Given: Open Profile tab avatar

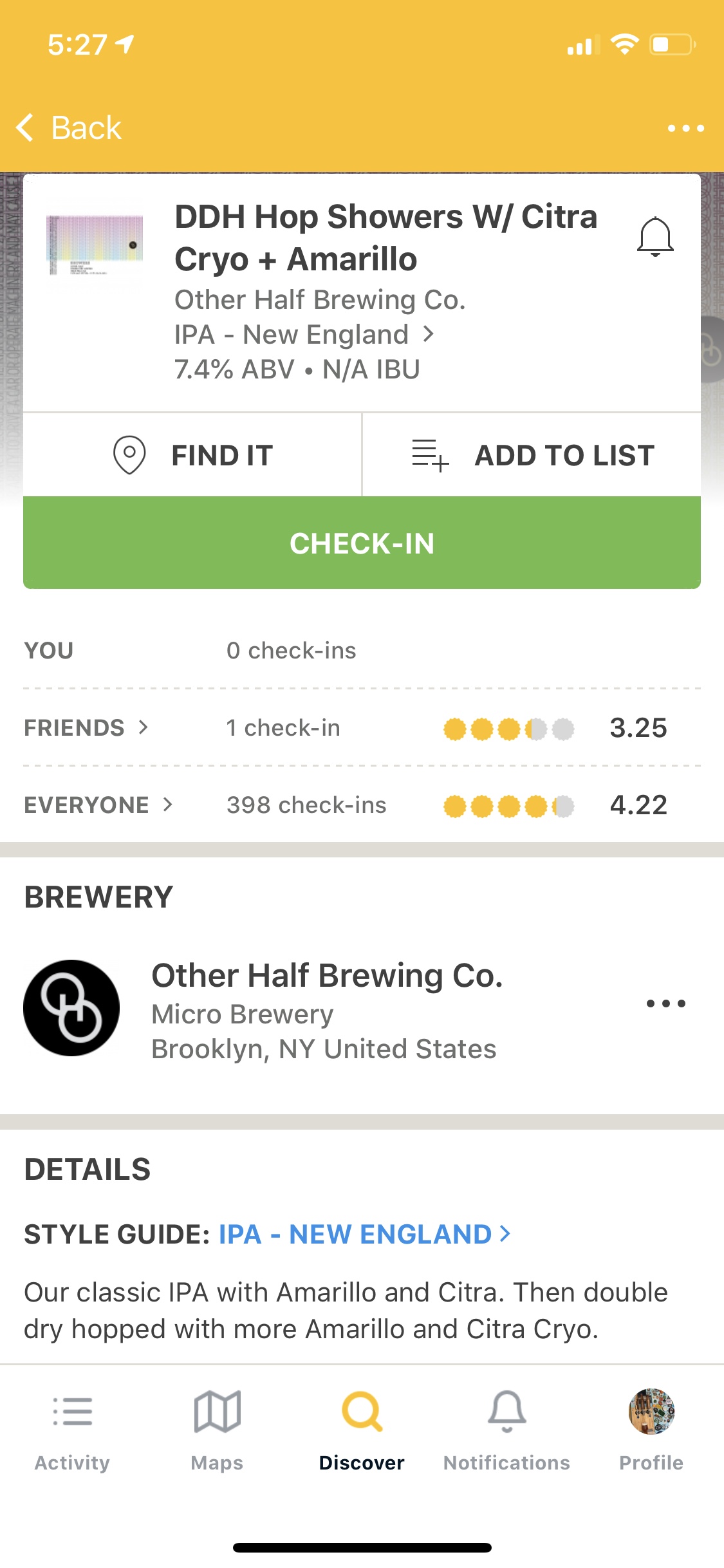Looking at the screenshot, I should point(651,1412).
